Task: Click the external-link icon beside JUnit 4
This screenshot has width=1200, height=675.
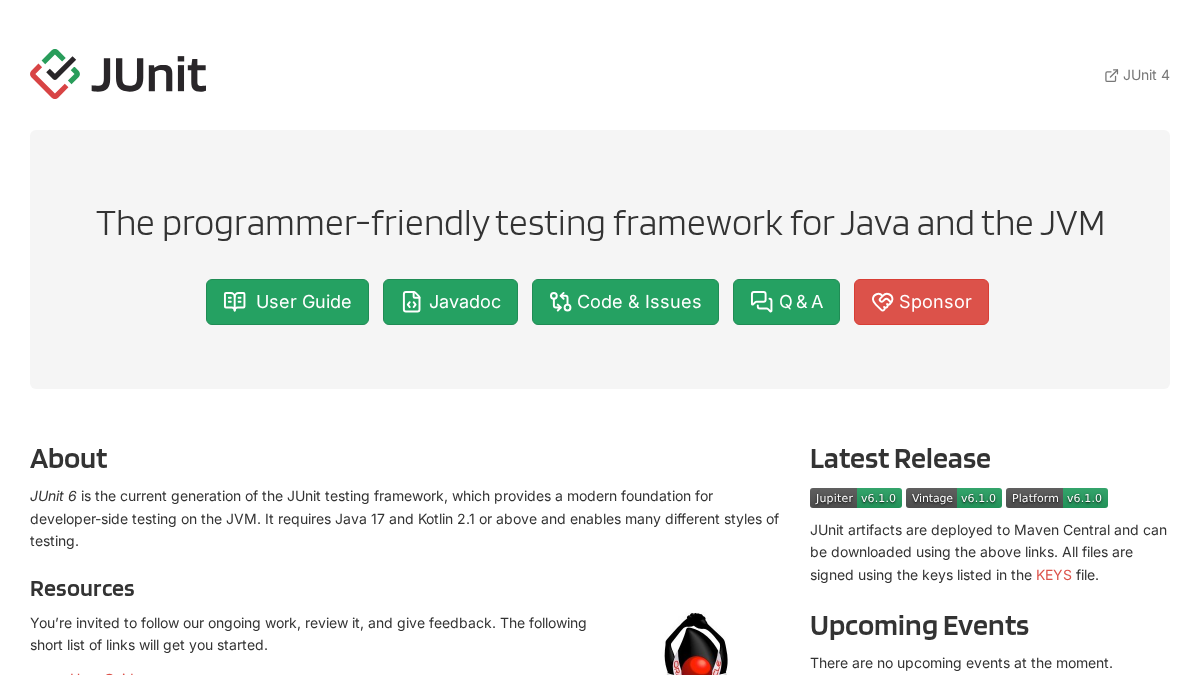Action: (1111, 75)
